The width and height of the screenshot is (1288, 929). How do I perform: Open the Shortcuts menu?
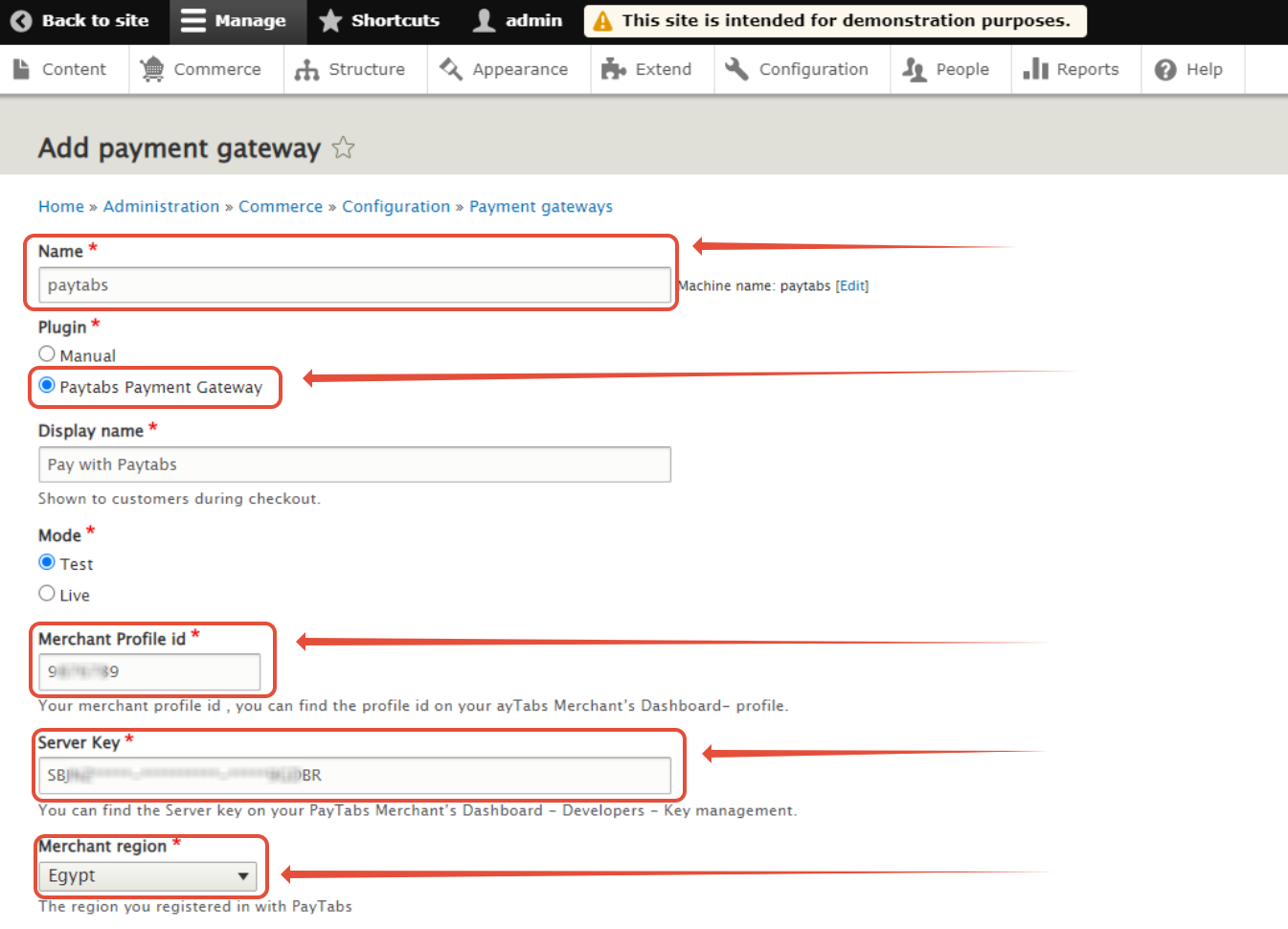379,21
